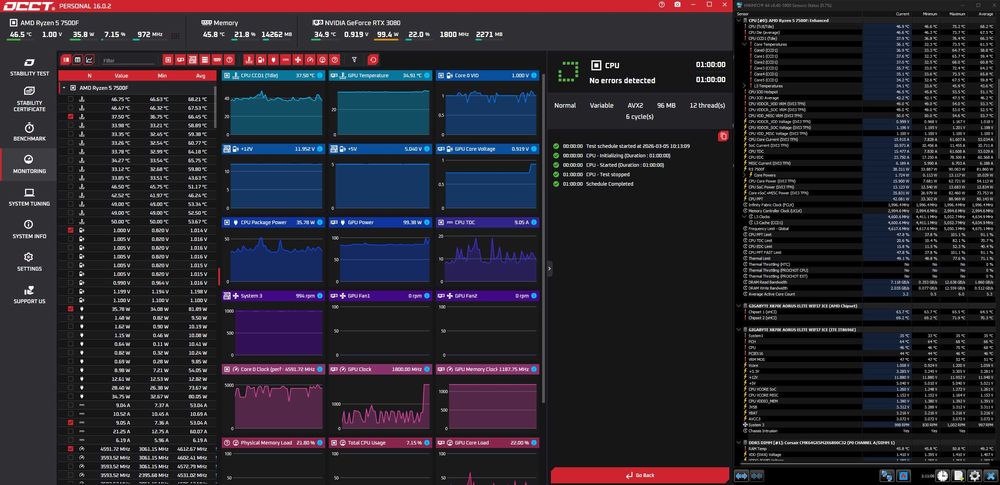Take screenshot with OCCT camera icon

click(677, 4)
